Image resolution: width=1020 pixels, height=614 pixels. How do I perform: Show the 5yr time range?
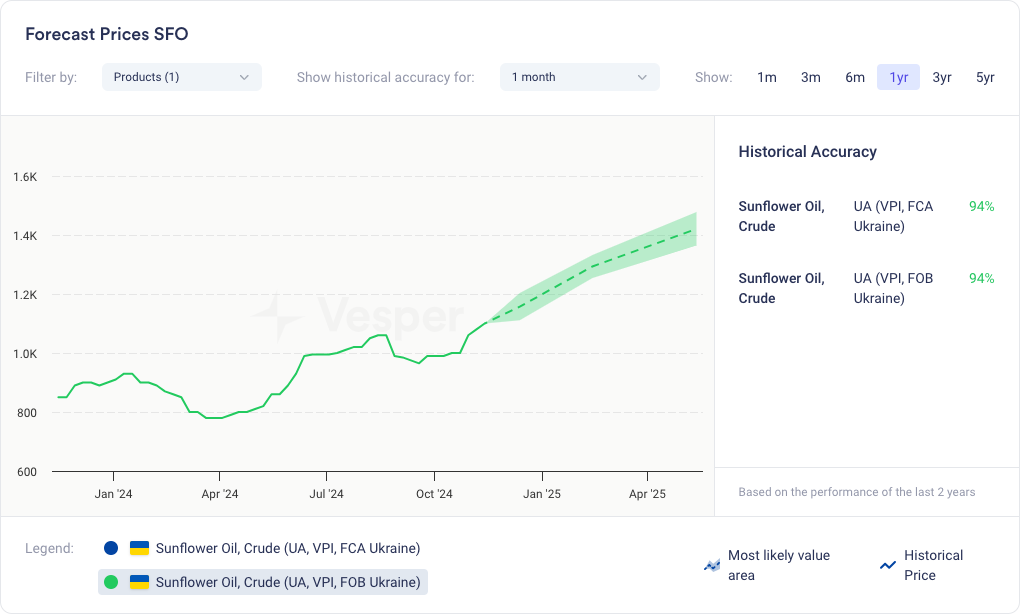(985, 77)
